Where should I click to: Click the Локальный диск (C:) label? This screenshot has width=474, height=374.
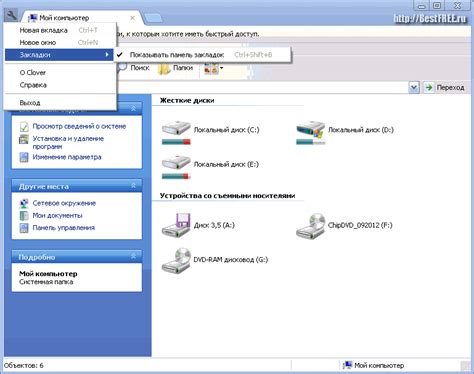pyautogui.click(x=226, y=130)
